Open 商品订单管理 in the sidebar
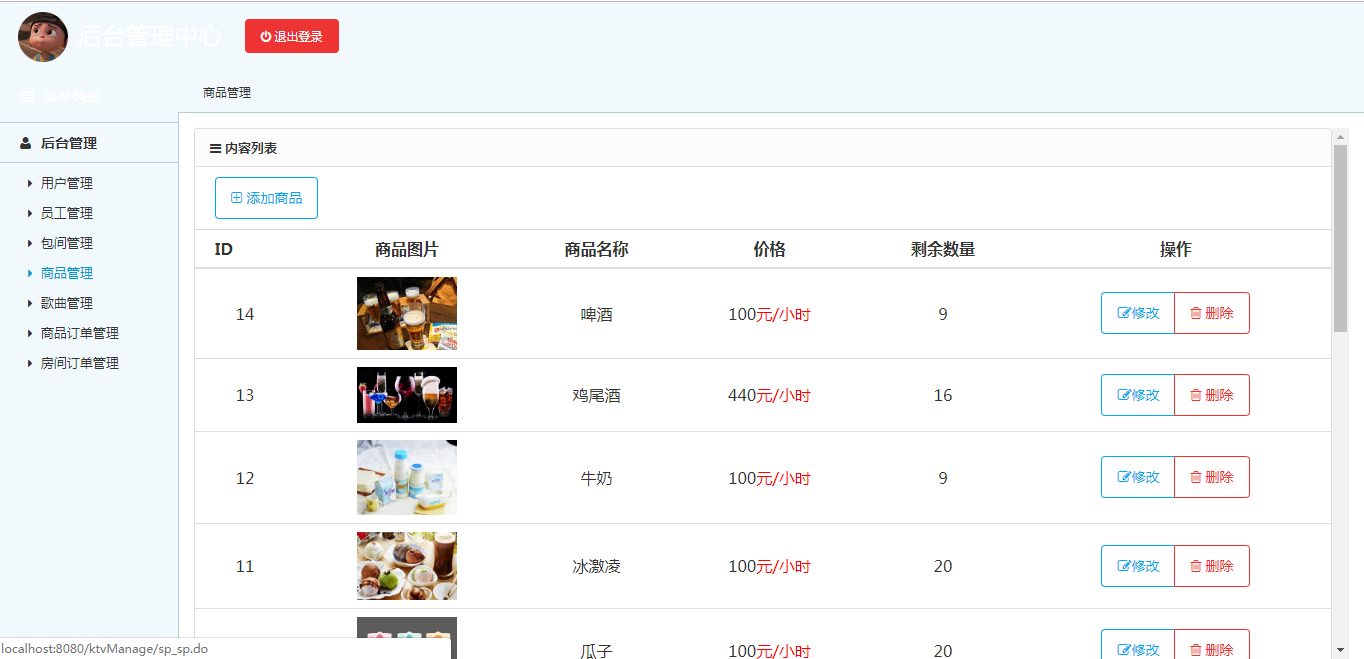The height and width of the screenshot is (659, 1364). pos(80,333)
